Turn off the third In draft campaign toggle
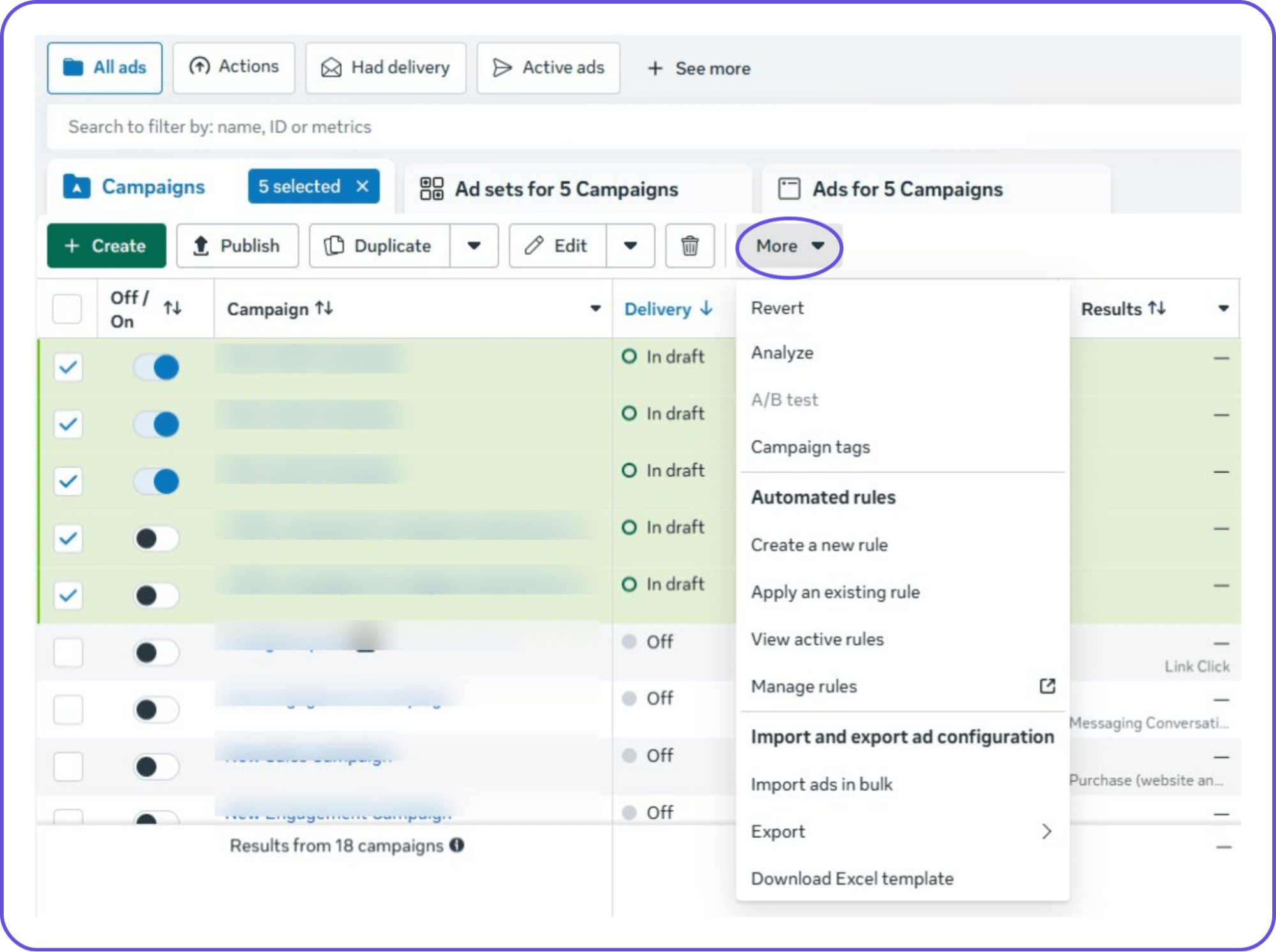 [x=156, y=481]
